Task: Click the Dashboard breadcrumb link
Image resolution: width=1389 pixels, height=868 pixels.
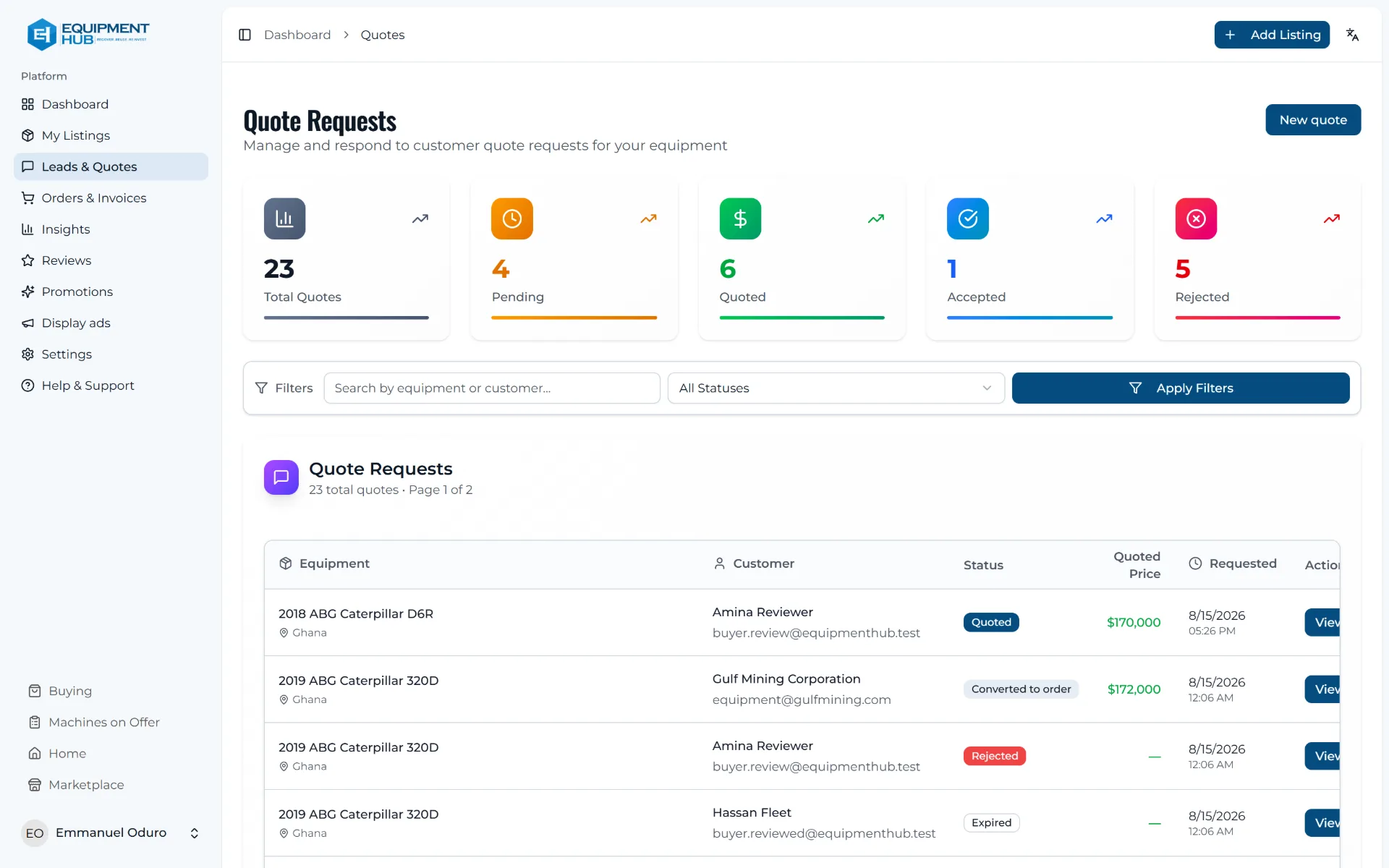Action: [x=297, y=35]
